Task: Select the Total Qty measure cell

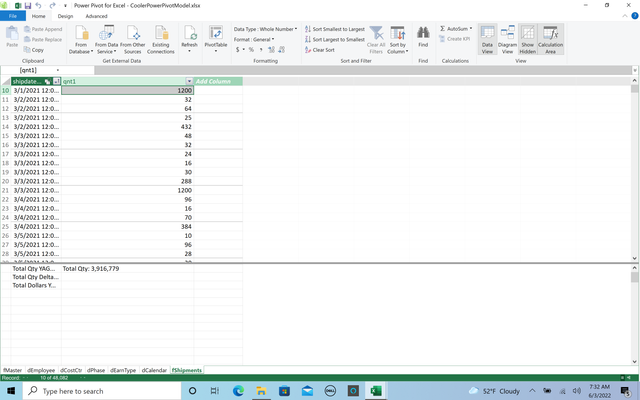Action: tap(127, 269)
